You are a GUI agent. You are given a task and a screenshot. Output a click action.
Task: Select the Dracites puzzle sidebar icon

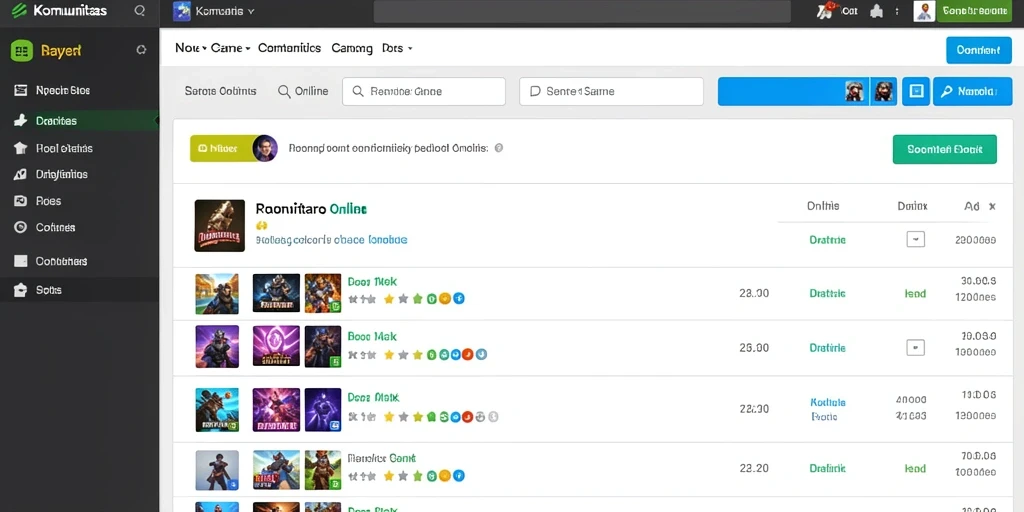tap(21, 121)
